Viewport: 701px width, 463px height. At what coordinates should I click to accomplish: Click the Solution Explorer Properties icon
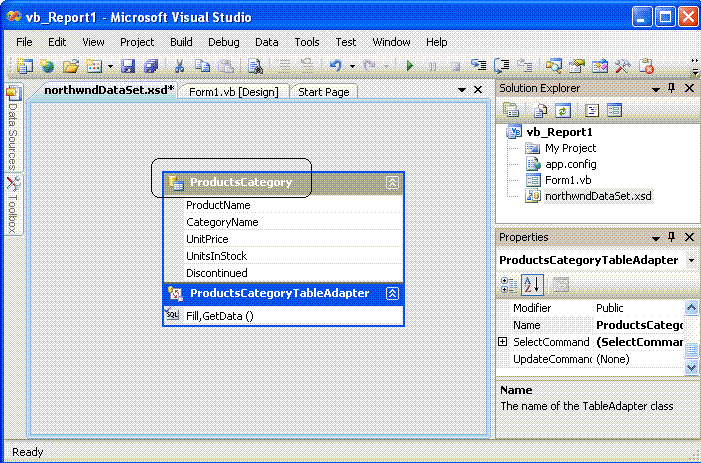pos(511,110)
